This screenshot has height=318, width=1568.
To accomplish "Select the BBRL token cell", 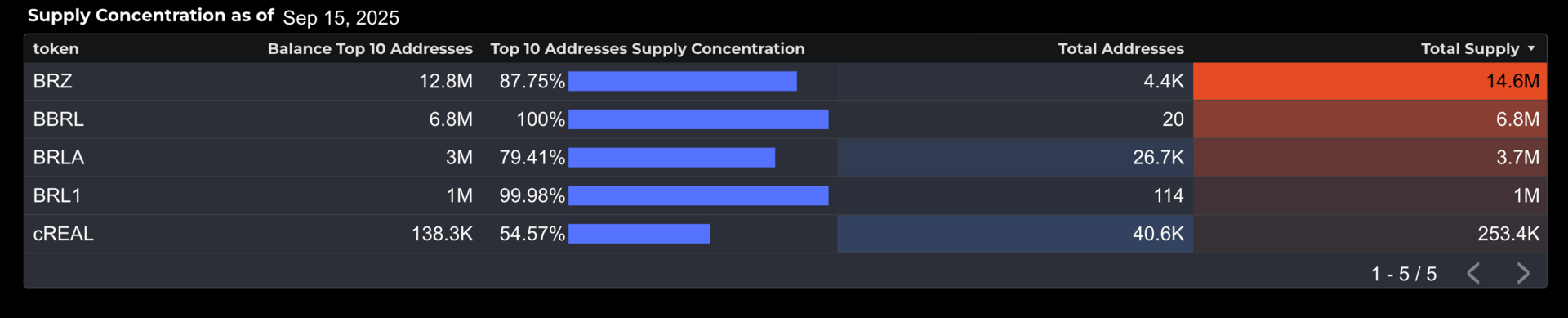I will point(58,119).
